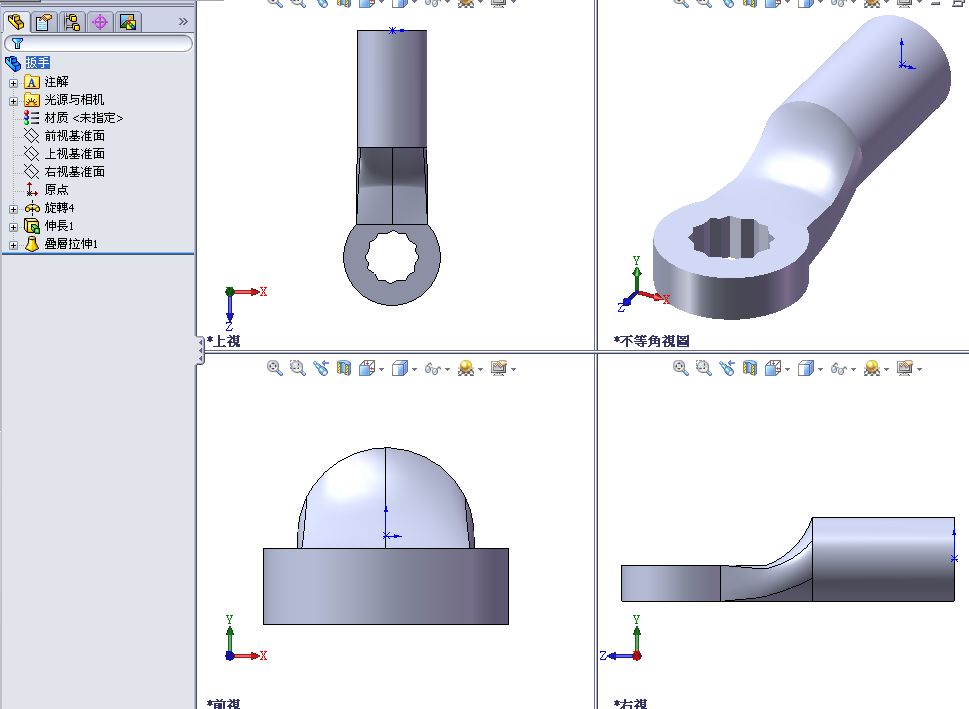
Task: Expand the 注解 annotations folder
Action: [14, 83]
